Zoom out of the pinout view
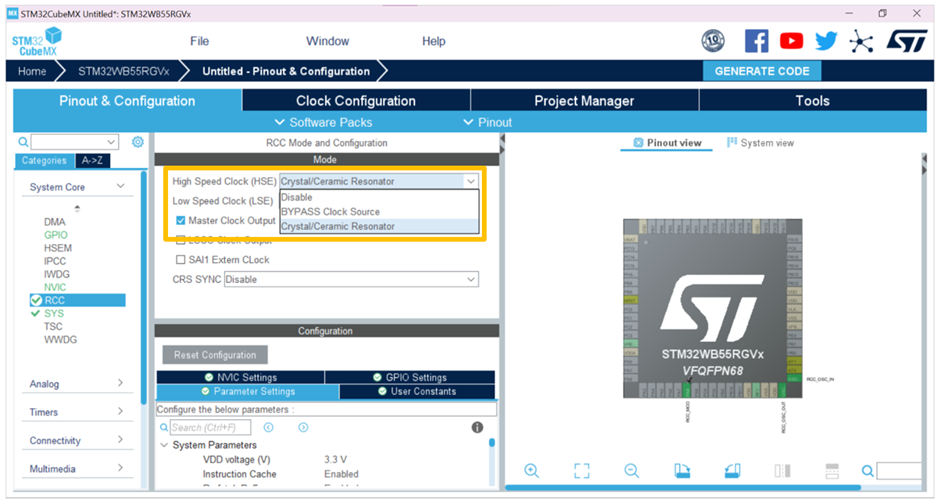 pyautogui.click(x=631, y=470)
